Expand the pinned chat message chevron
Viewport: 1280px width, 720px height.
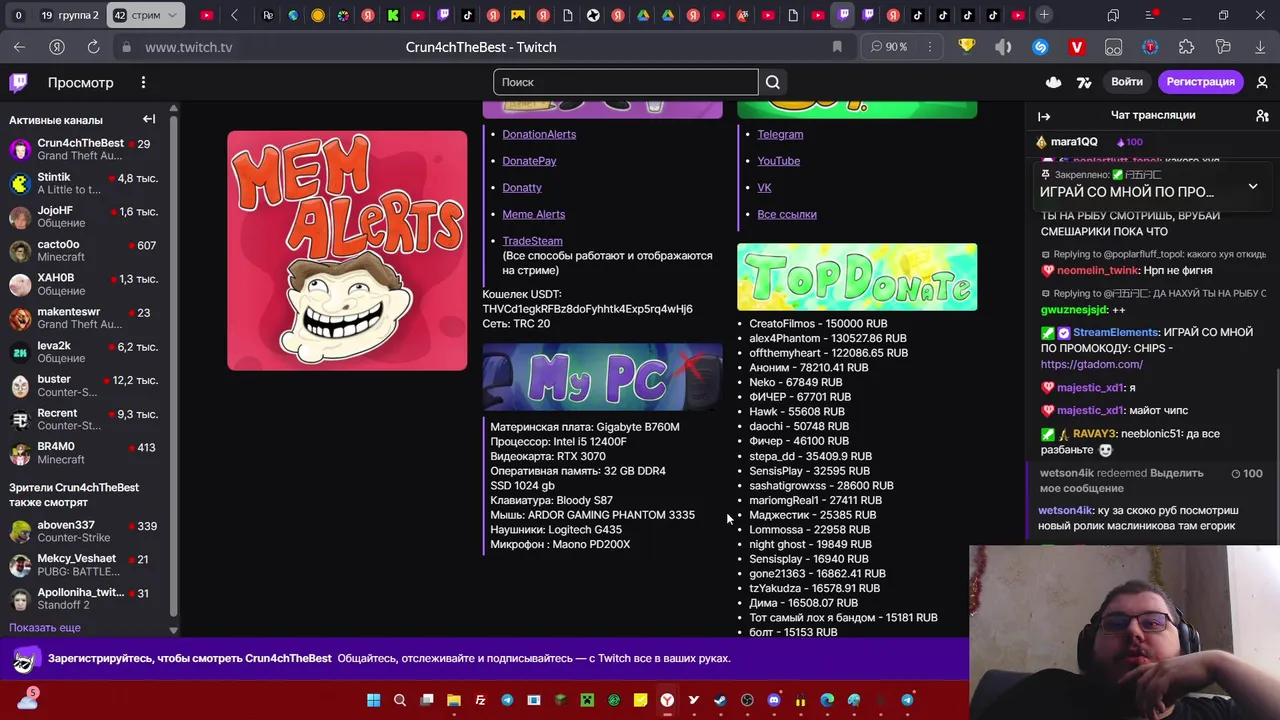(x=1252, y=186)
